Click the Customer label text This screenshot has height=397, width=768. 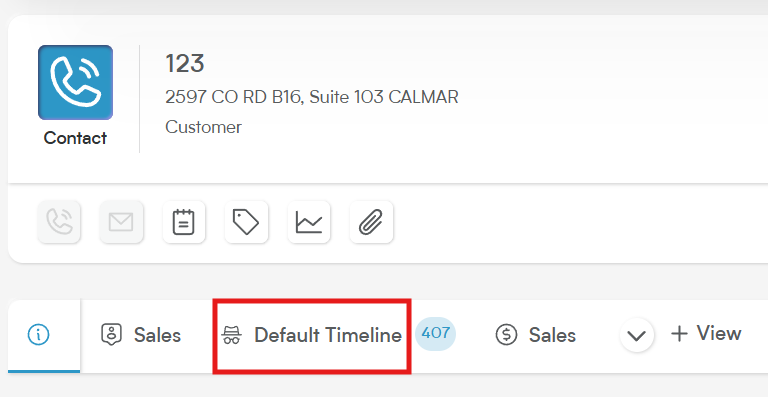click(x=203, y=127)
